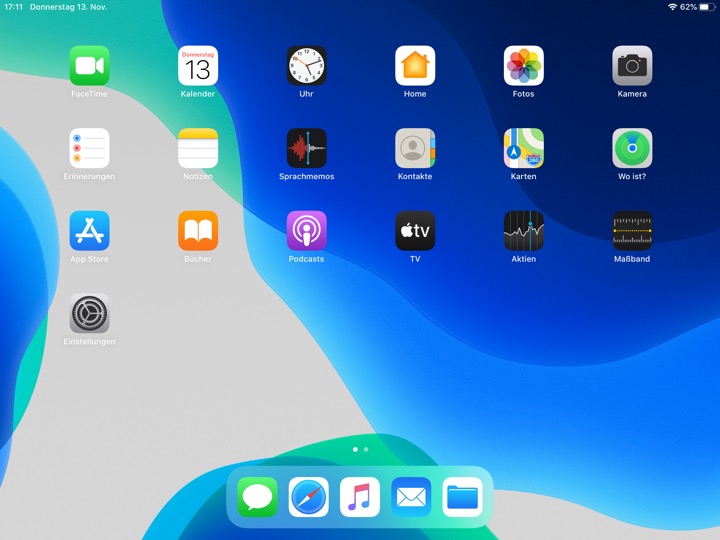This screenshot has height=540, width=720.
Task: Open the App Store
Action: [x=90, y=231]
